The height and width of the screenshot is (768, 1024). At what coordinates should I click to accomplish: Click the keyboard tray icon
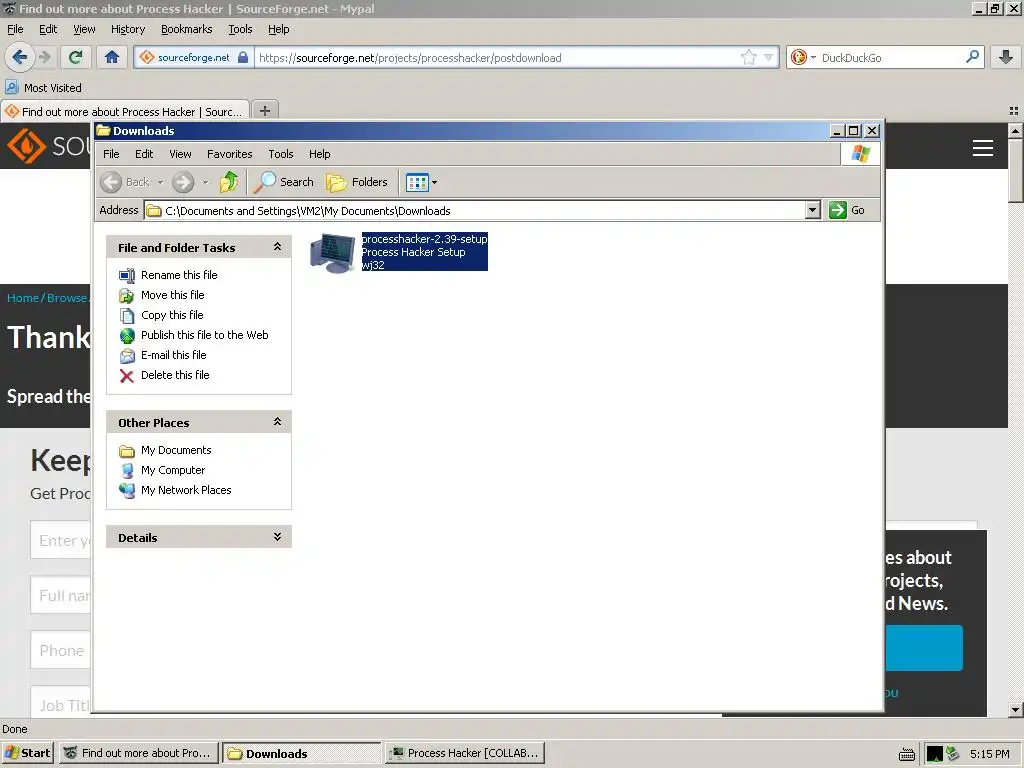click(906, 754)
